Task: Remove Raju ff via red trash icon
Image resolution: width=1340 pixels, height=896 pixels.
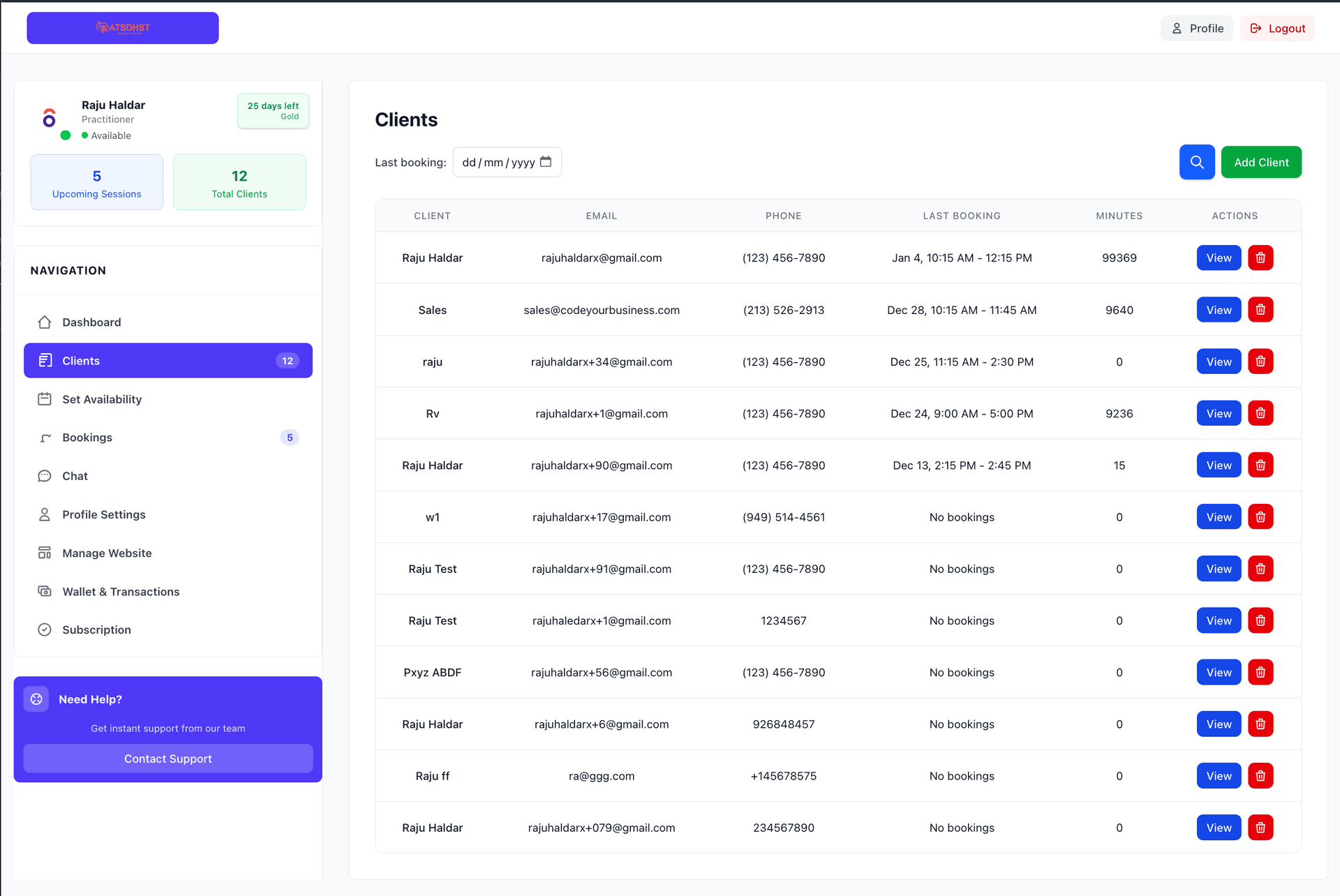Action: click(1260, 775)
